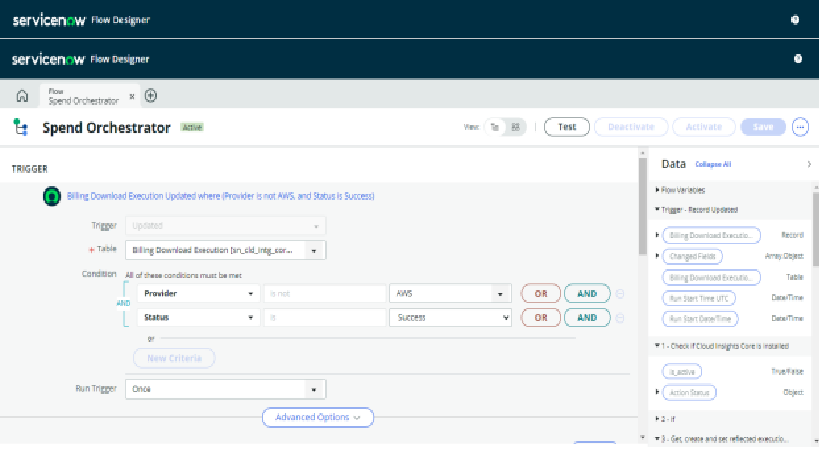The image size is (819, 460).
Task: Select the Billing Download Executio... Table pill
Action: click(711, 277)
